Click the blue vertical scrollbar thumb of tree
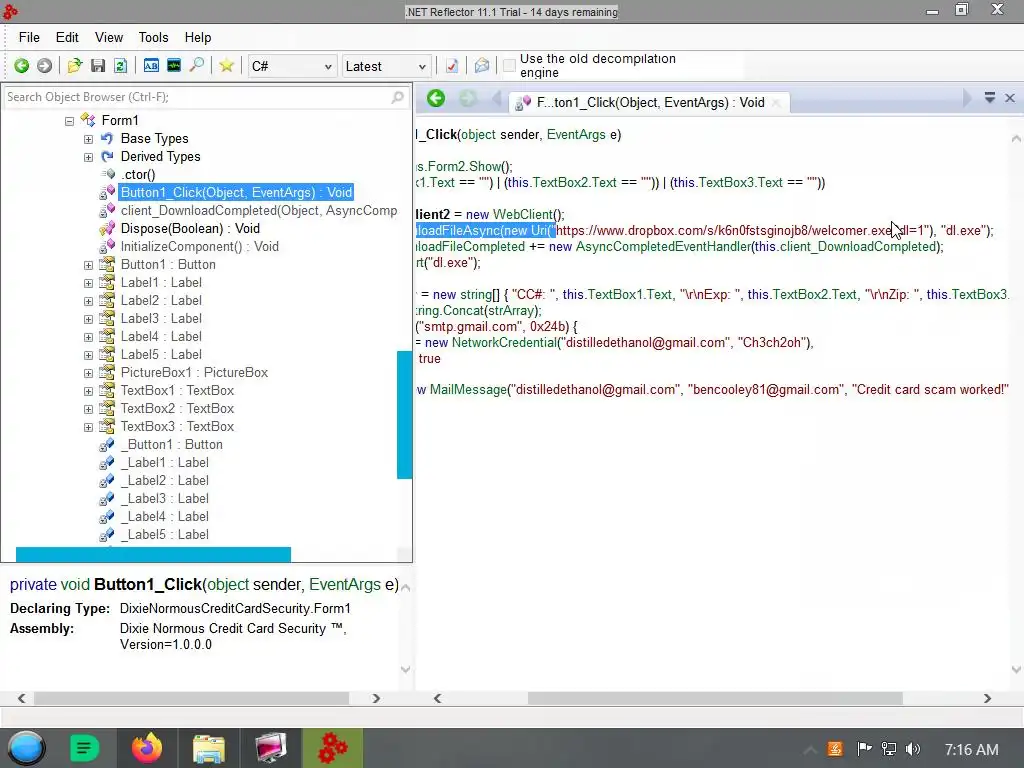This screenshot has height=768, width=1024. click(404, 415)
